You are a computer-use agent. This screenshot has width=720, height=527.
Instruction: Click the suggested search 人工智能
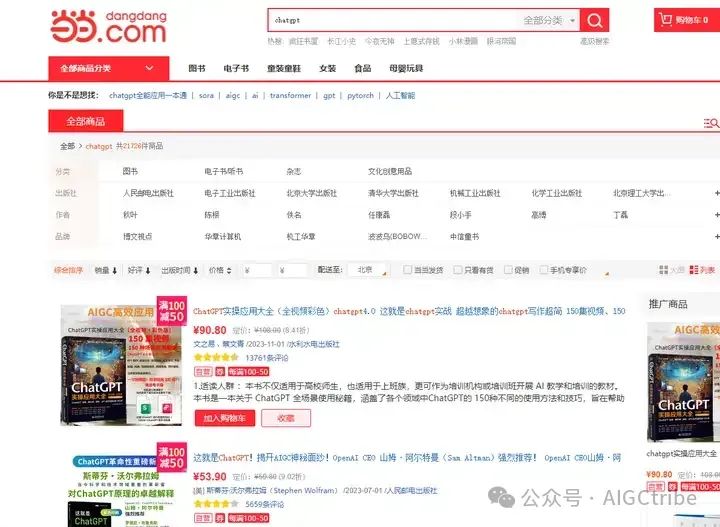click(400, 95)
